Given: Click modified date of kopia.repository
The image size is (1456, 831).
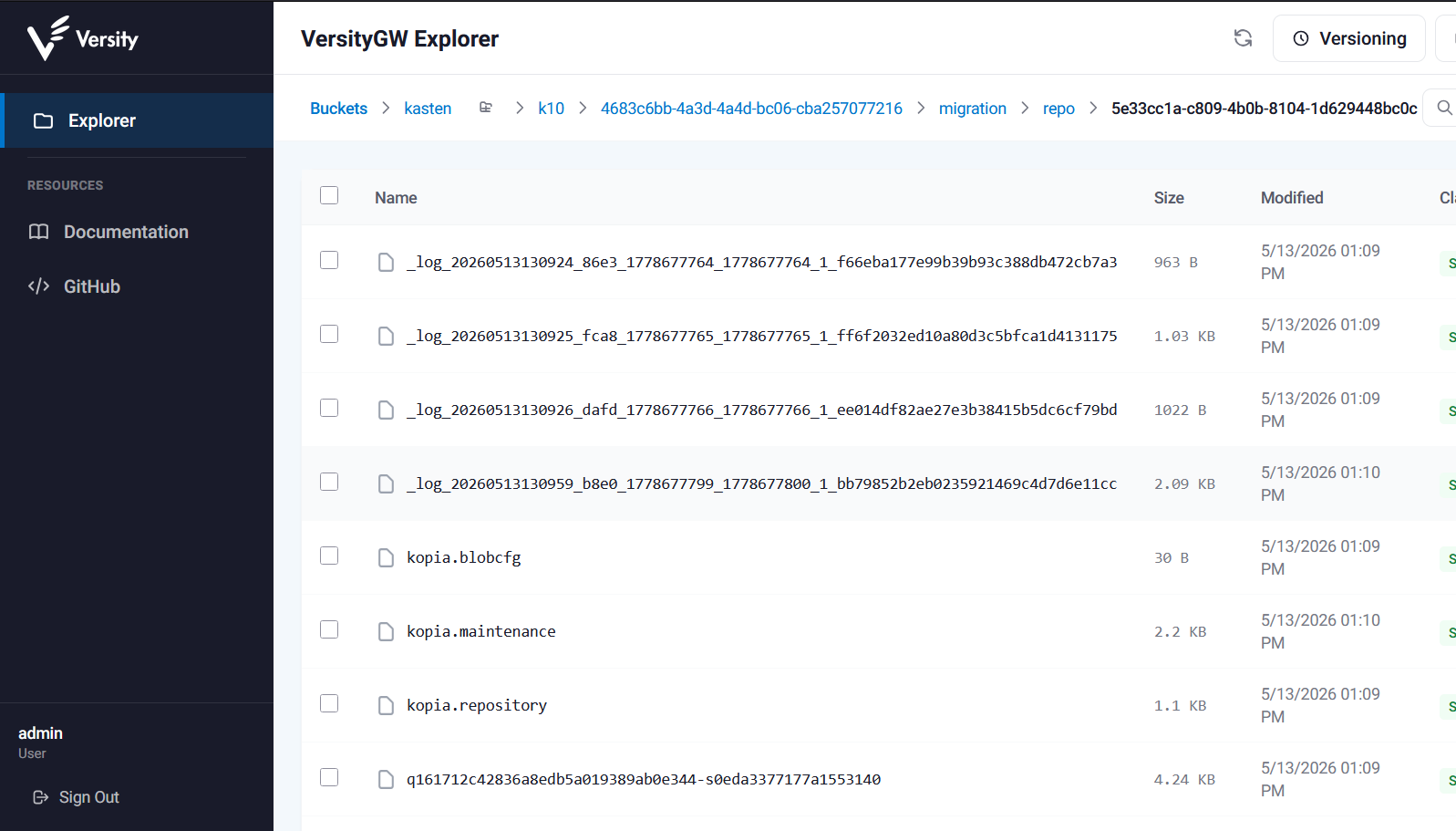Looking at the screenshot, I should pyautogui.click(x=1320, y=705).
